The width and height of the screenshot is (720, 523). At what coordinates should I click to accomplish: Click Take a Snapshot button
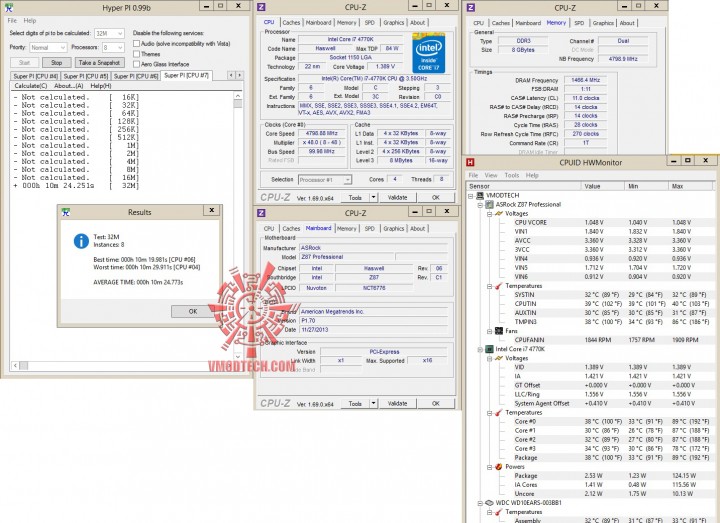point(99,62)
